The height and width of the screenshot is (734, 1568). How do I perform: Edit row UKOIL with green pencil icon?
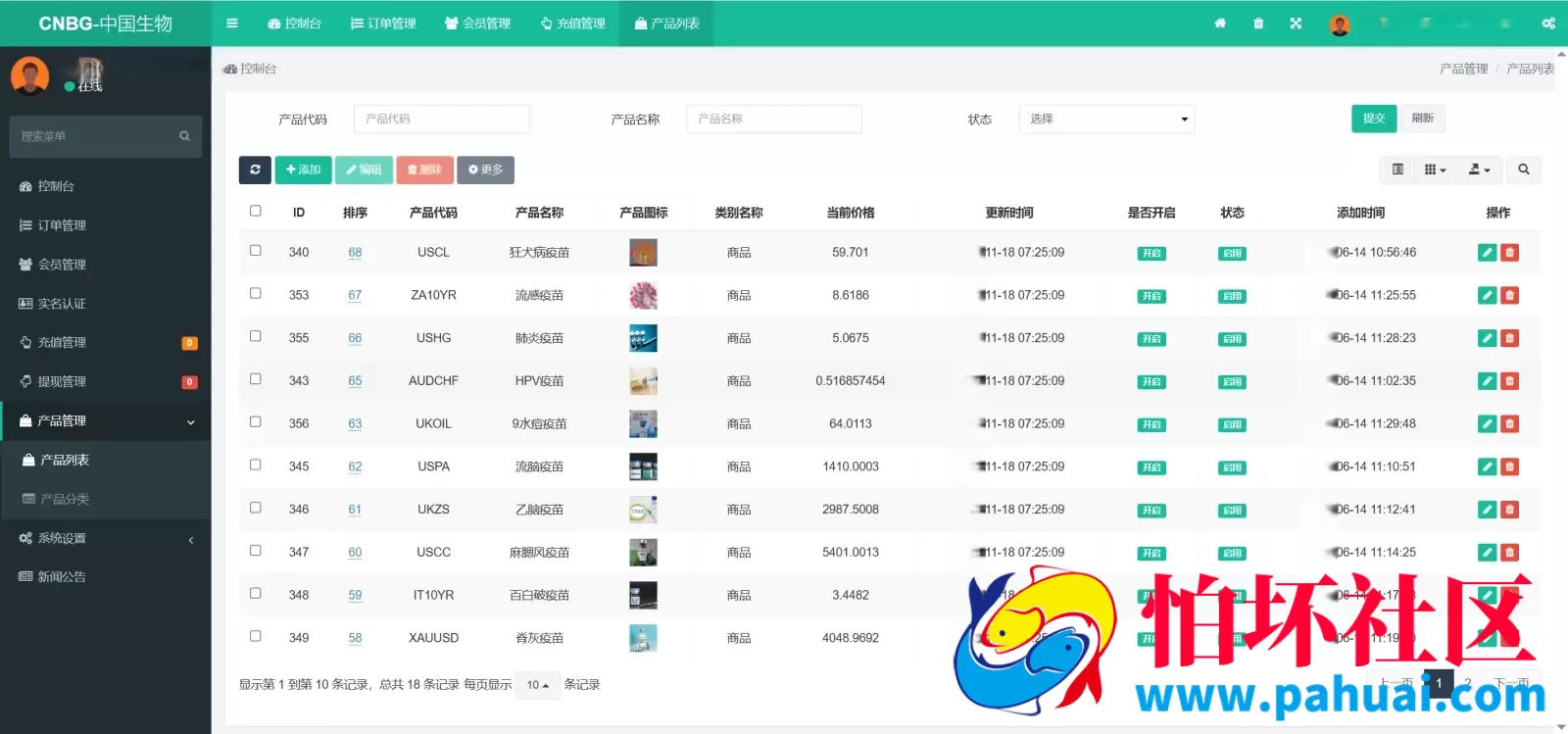click(1488, 424)
